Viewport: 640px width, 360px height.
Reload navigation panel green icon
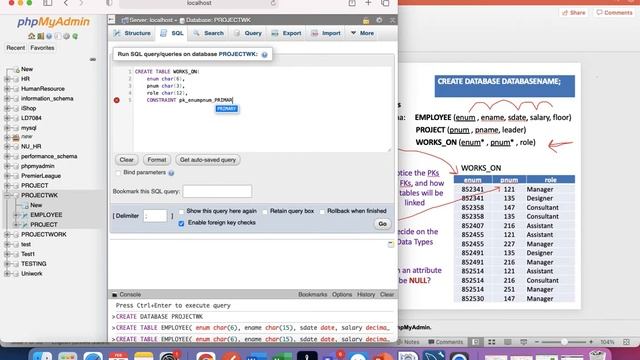click(x=75, y=36)
